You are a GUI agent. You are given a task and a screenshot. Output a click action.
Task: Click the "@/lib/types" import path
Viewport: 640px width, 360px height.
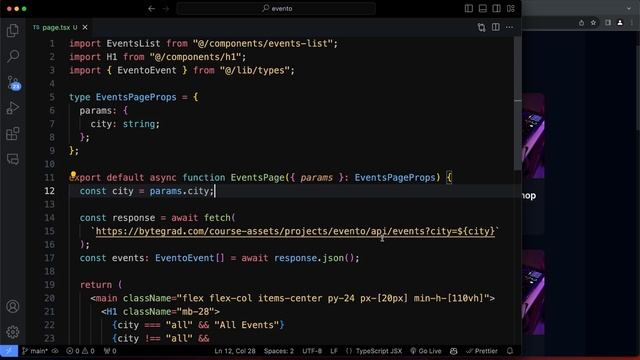(x=254, y=70)
